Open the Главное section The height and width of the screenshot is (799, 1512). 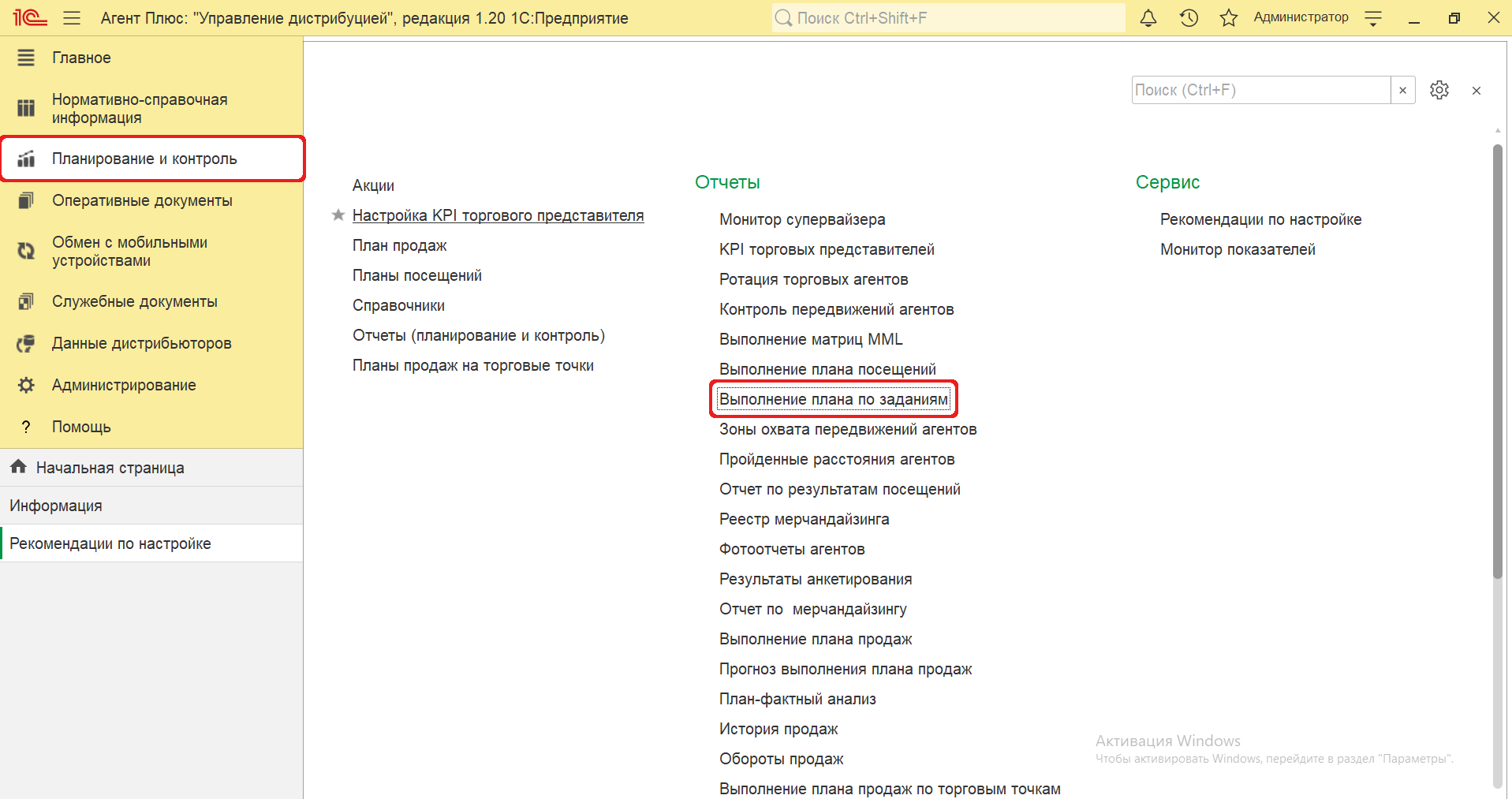(x=151, y=58)
